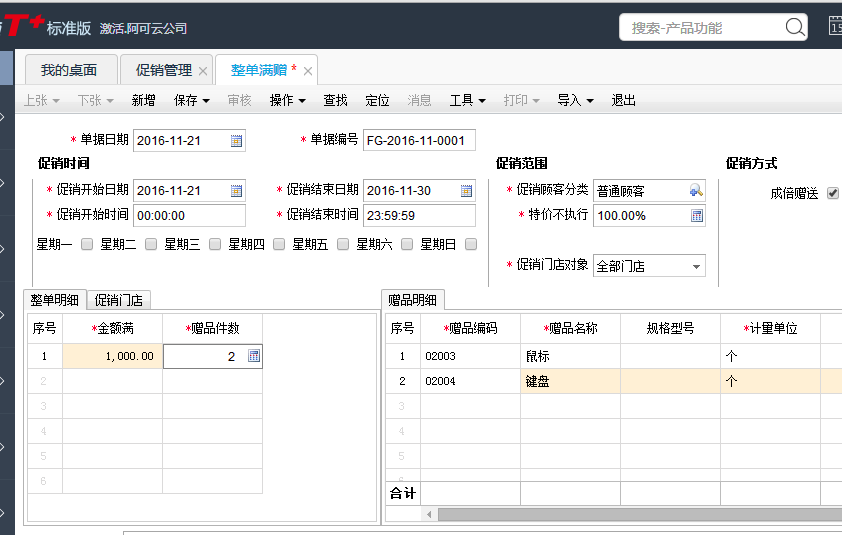Switch to 我的桌面 tab
This screenshot has width=842, height=535.
click(x=69, y=70)
